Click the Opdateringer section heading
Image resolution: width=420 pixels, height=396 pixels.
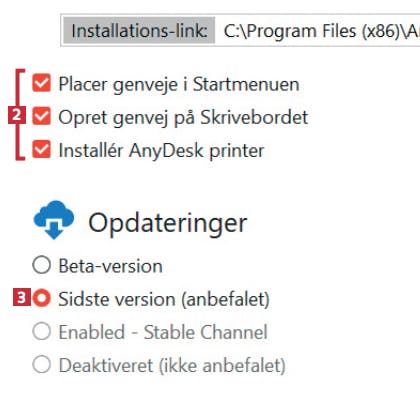pos(168,223)
